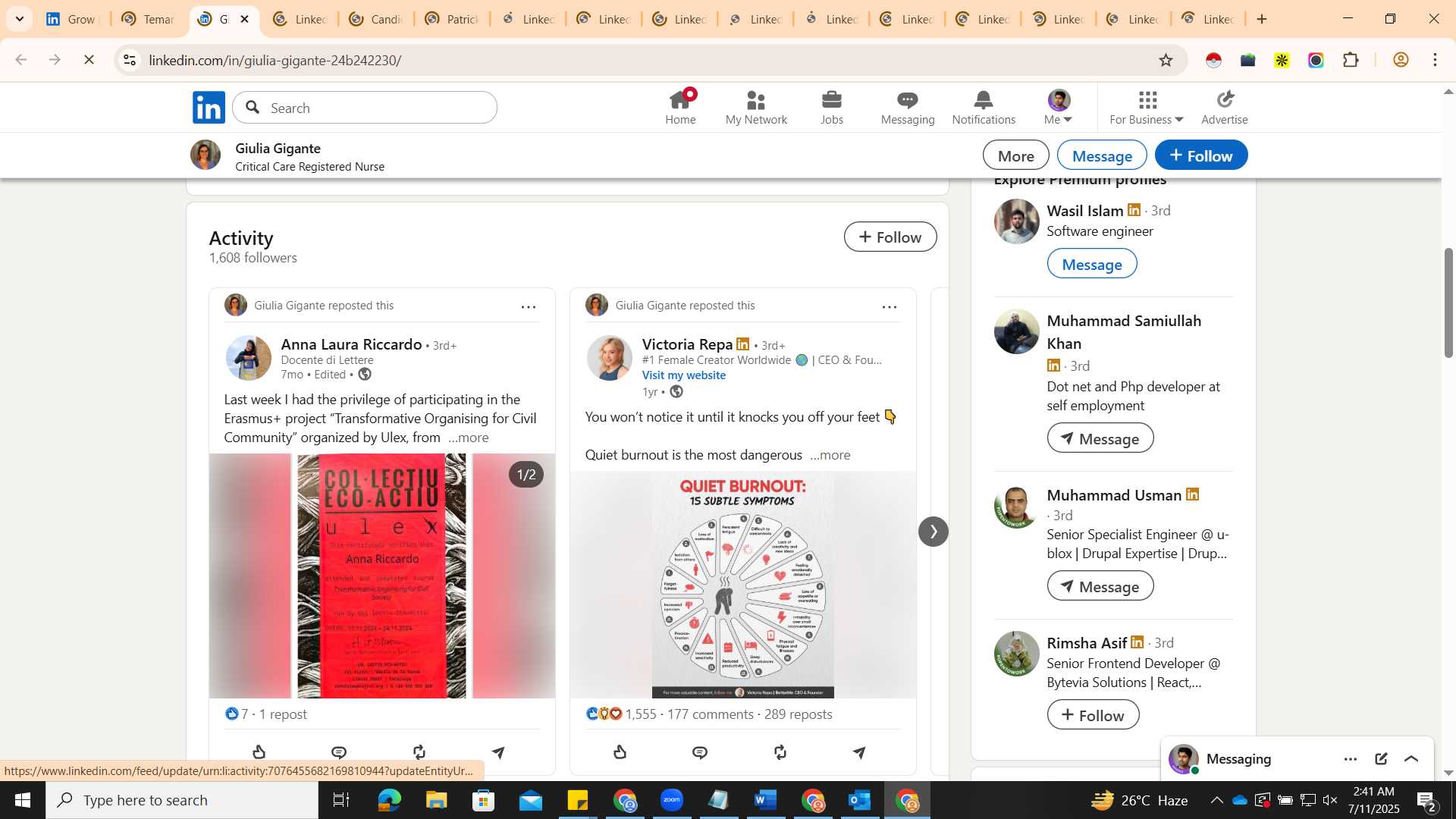
Task: Follow Rimsha Asif
Action: click(x=1093, y=715)
